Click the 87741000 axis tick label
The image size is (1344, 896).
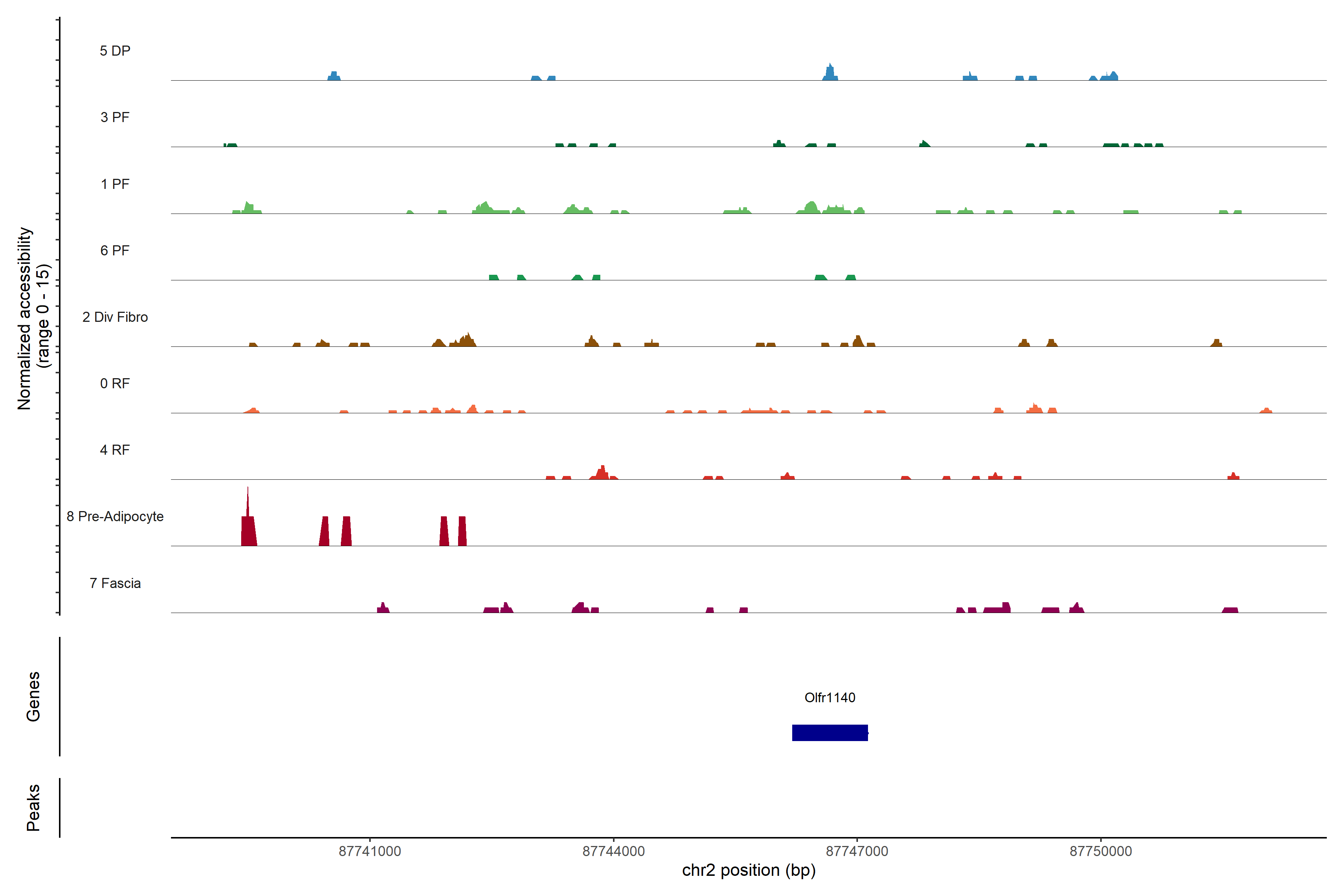(370, 852)
